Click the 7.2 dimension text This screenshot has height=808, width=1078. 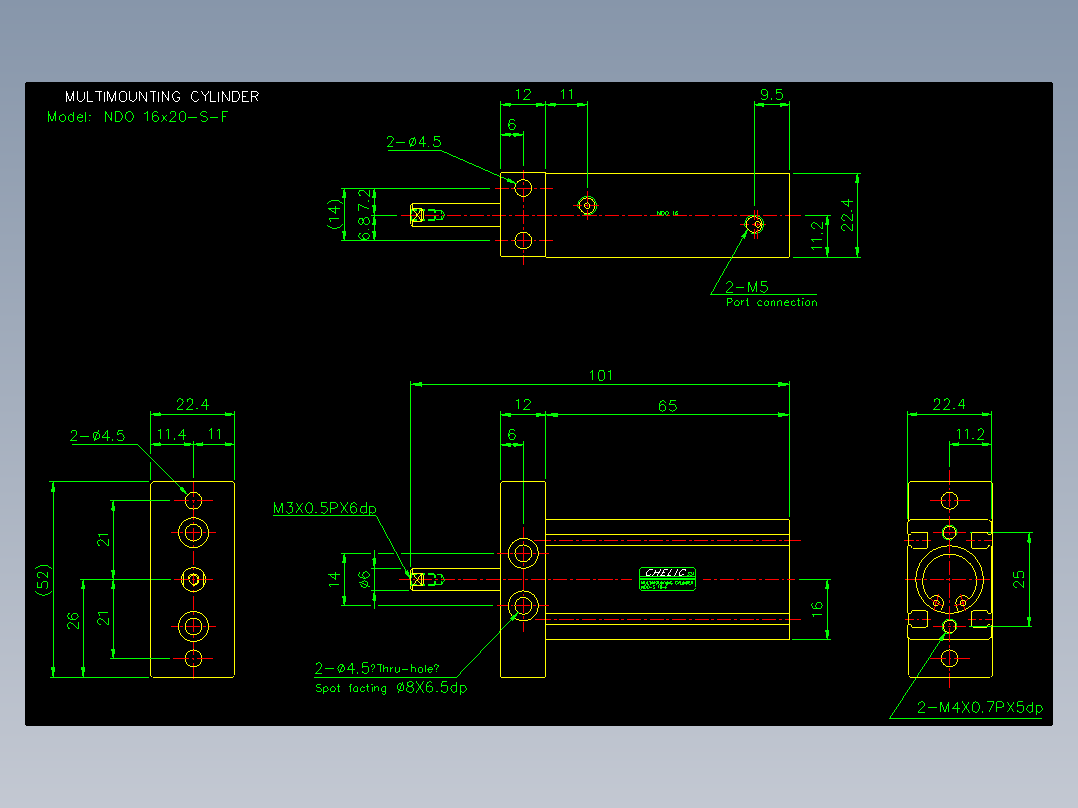(x=364, y=200)
